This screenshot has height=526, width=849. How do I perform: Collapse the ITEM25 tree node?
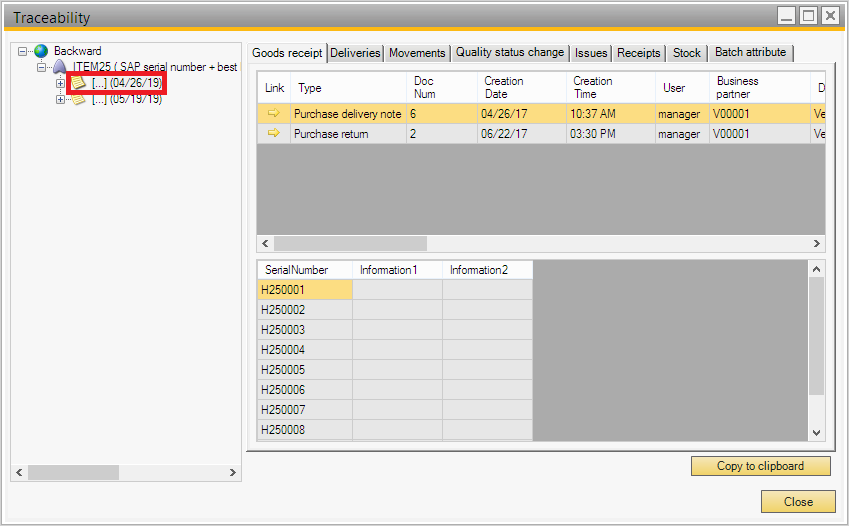[41, 67]
